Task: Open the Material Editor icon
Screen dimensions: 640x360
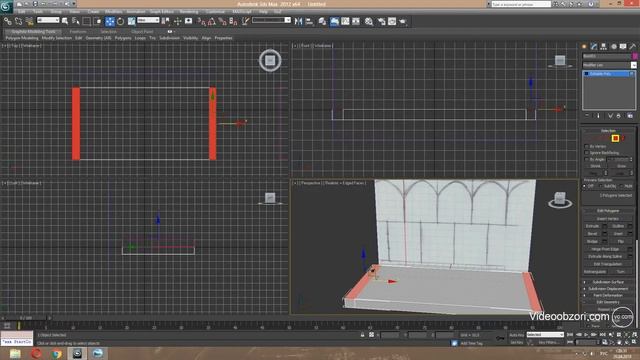Action: (369, 21)
